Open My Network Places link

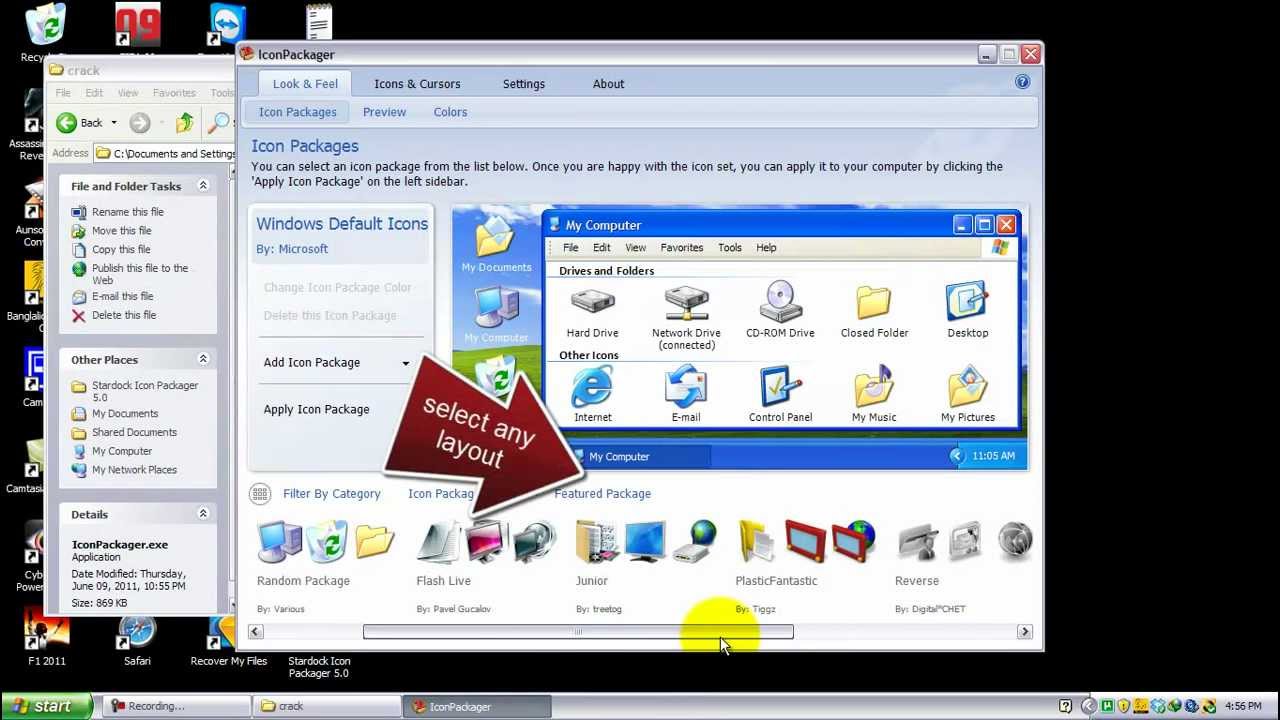(134, 470)
